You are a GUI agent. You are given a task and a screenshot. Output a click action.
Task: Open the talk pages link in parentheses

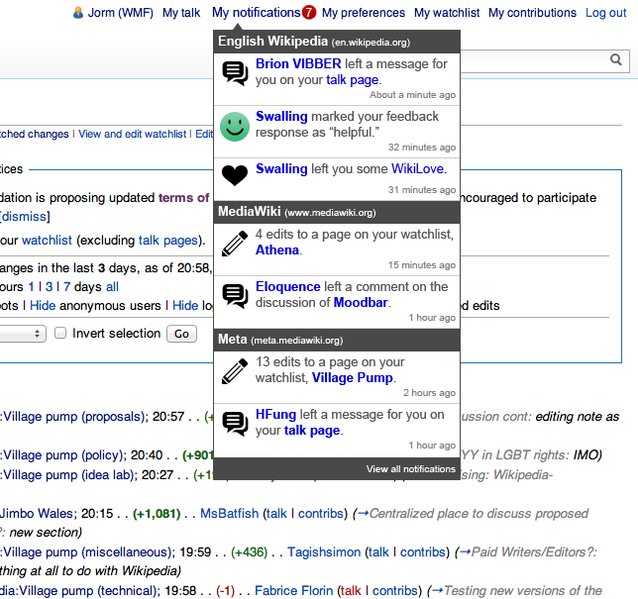pos(168,240)
